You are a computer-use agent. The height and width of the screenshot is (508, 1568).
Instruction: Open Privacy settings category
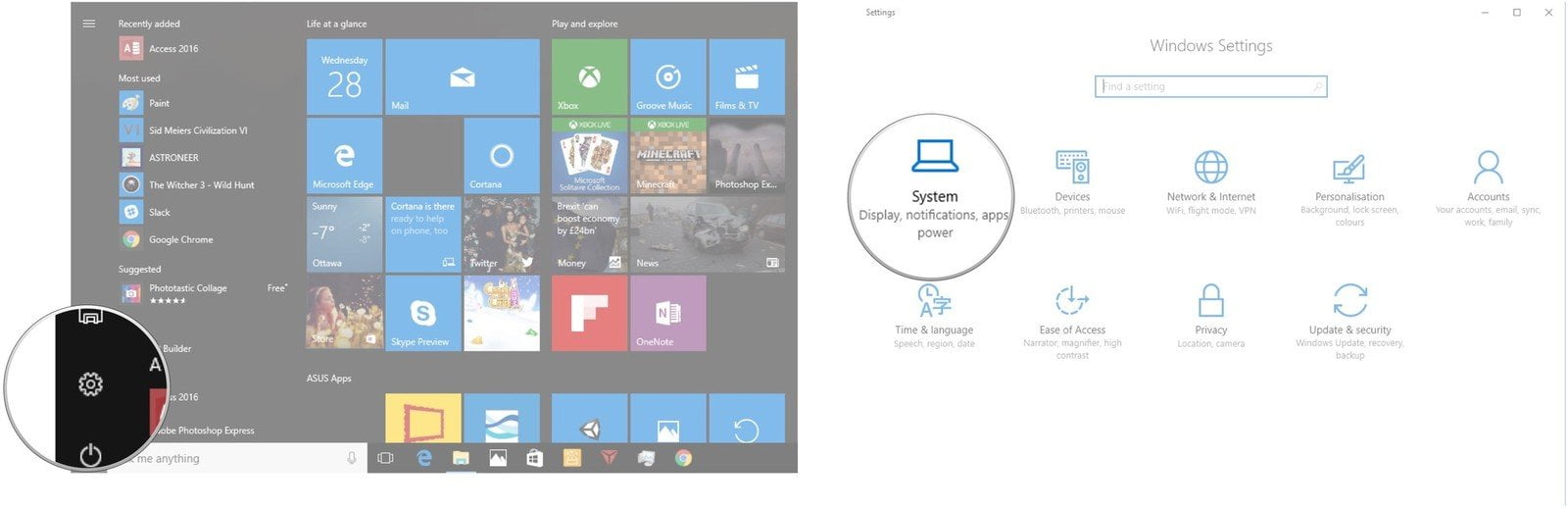(1211, 316)
